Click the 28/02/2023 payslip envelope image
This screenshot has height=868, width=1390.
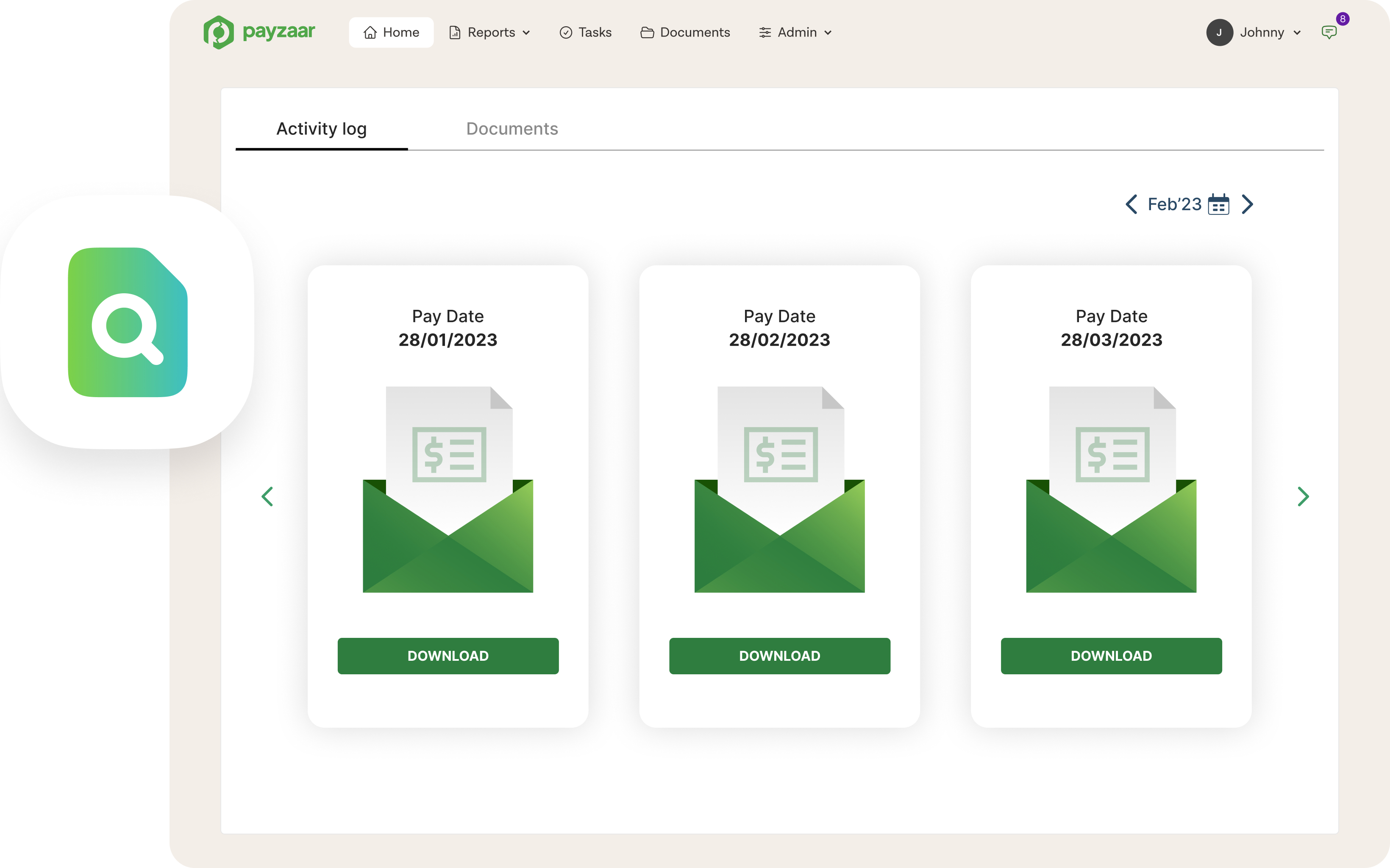click(779, 489)
